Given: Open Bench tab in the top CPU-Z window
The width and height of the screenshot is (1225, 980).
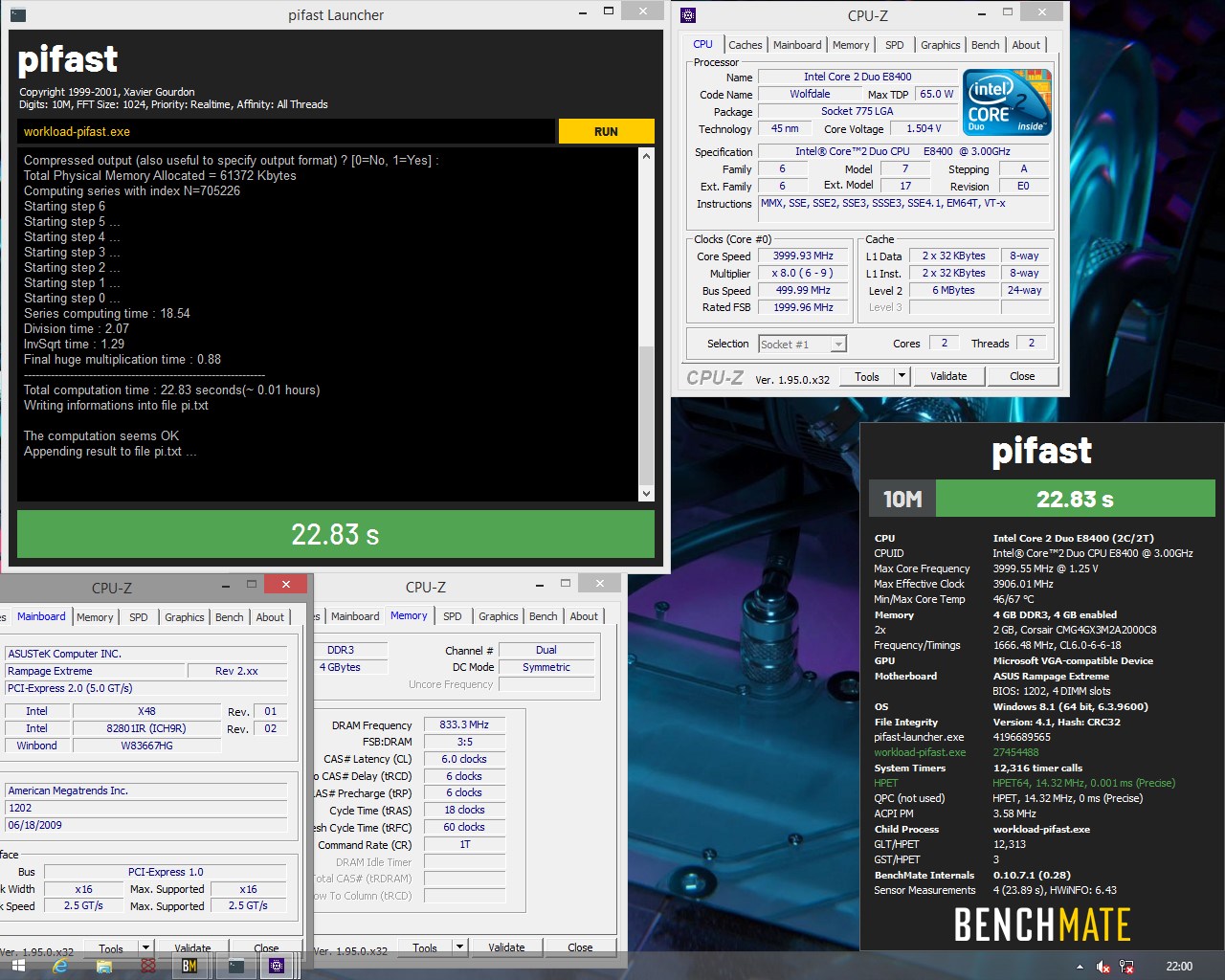Looking at the screenshot, I should [x=985, y=45].
